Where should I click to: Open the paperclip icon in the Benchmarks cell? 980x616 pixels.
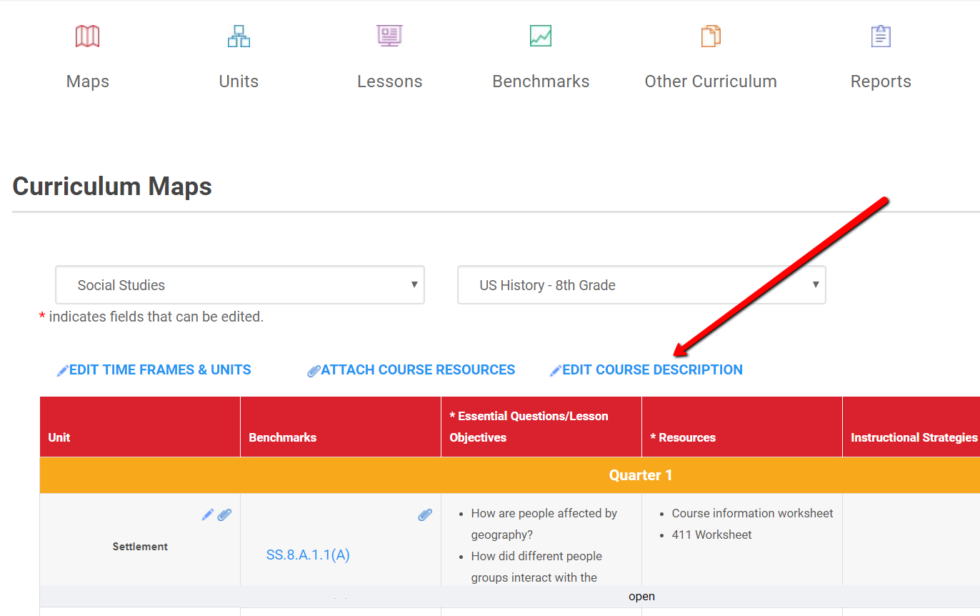coord(425,514)
